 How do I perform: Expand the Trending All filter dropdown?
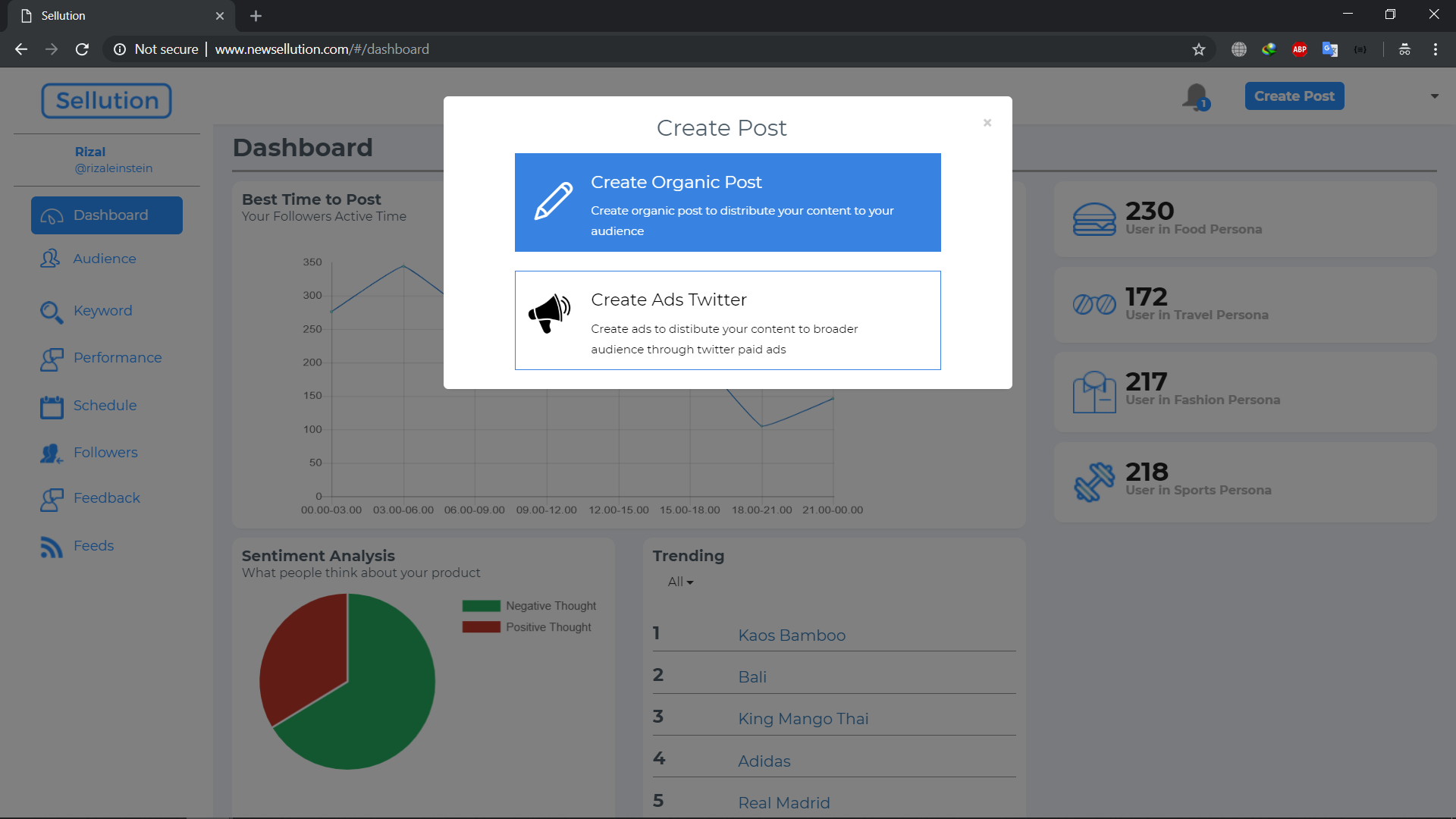tap(680, 582)
